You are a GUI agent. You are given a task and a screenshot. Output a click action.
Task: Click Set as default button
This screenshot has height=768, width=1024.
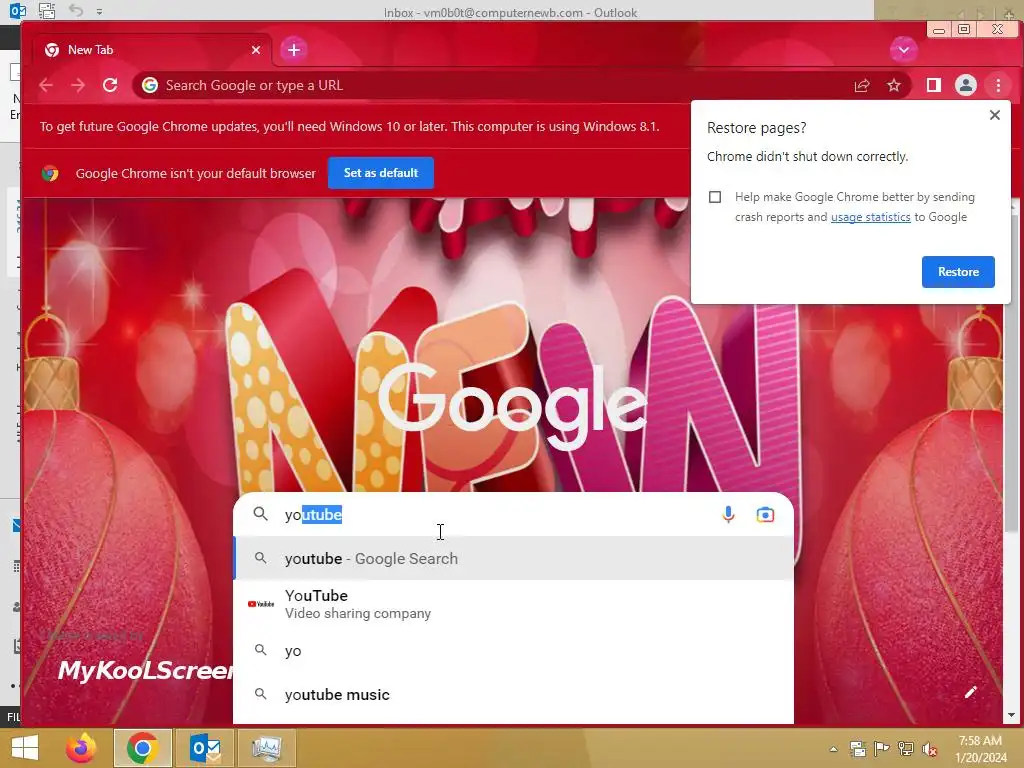381,173
